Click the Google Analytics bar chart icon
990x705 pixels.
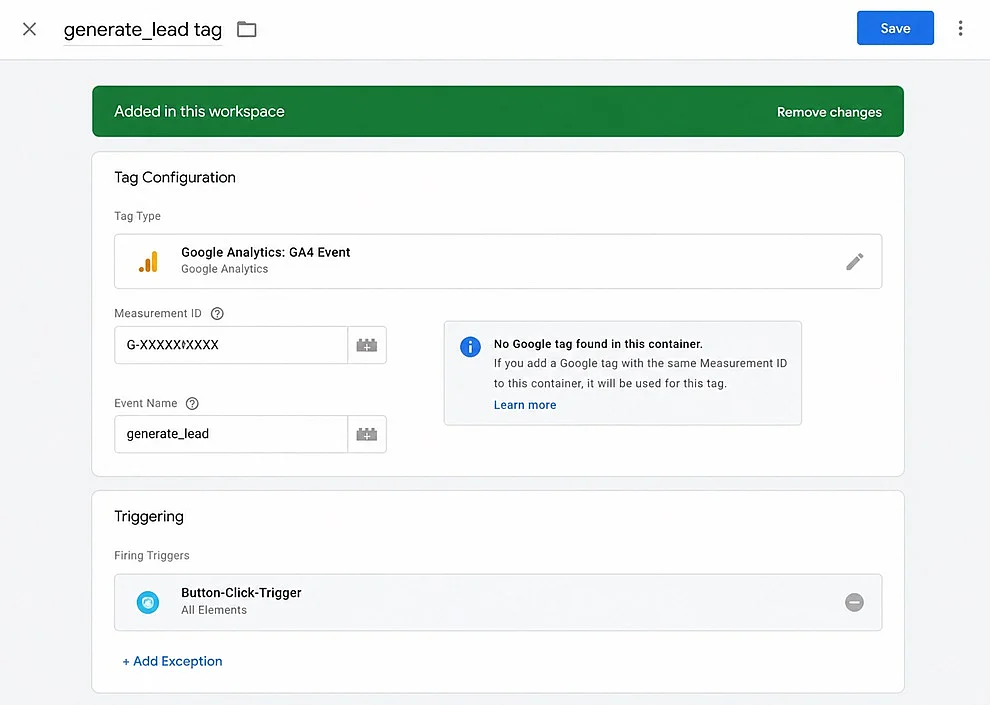(148, 261)
